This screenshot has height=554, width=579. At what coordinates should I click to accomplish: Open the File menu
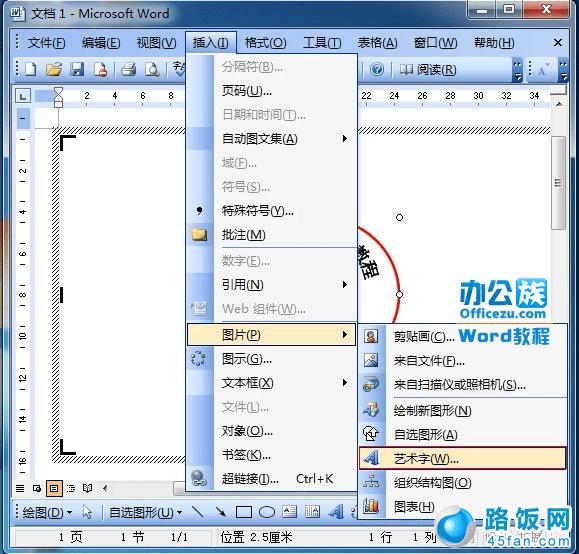47,43
